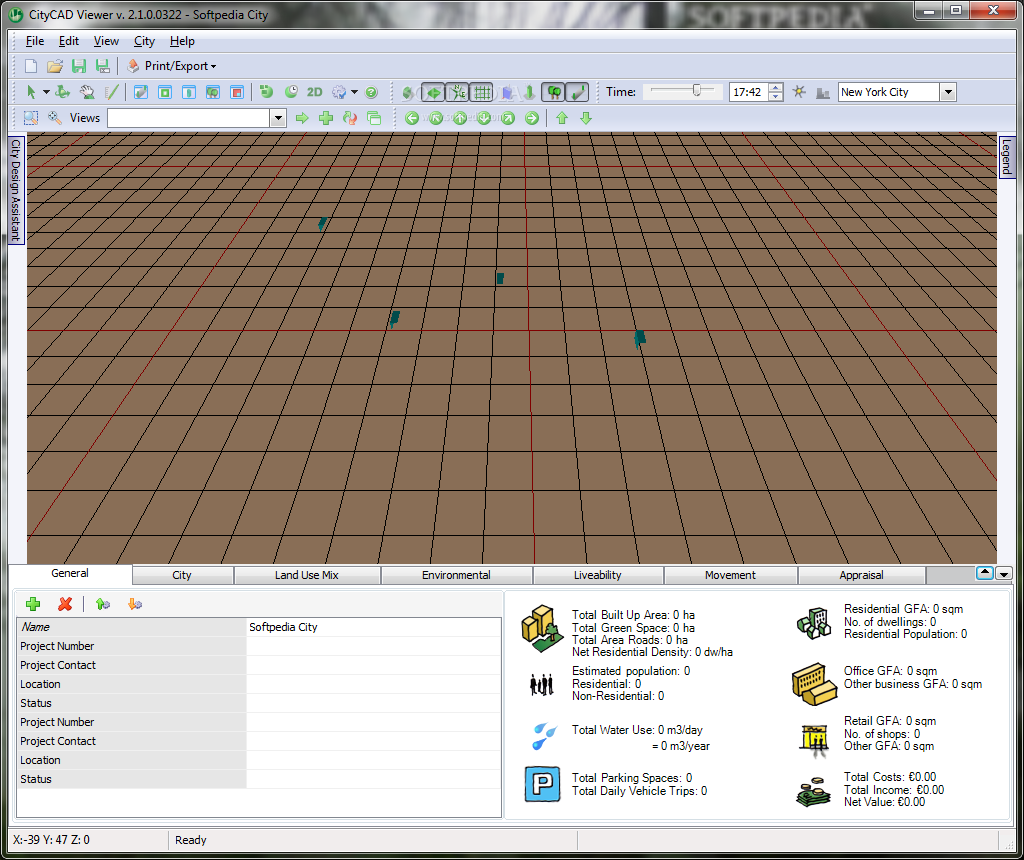
Task: Delete property with red X button
Action: coord(65,604)
